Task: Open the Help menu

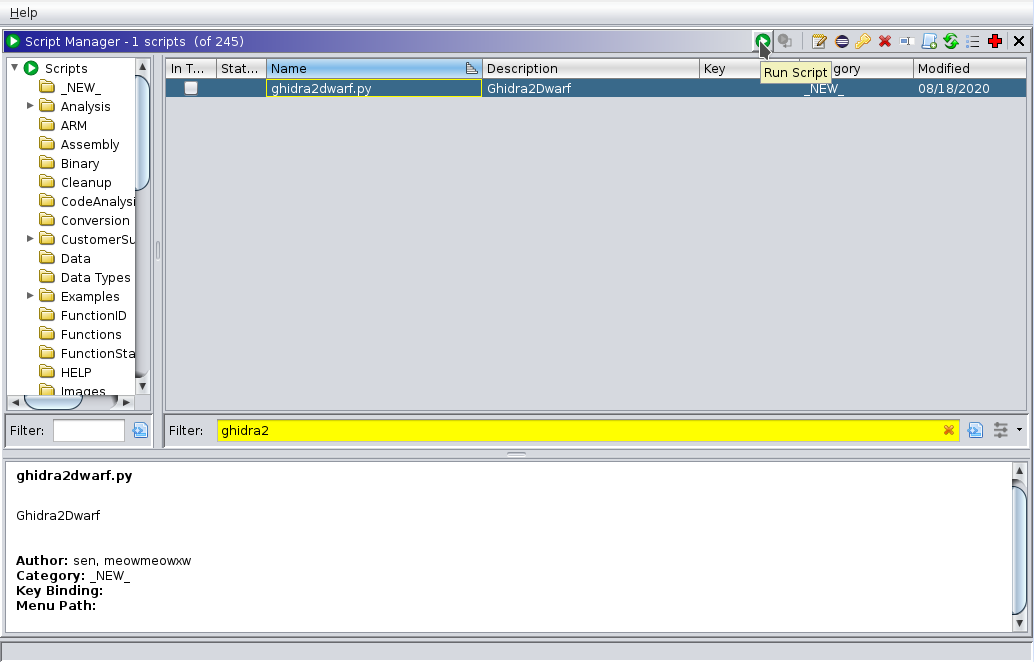Action: [24, 13]
